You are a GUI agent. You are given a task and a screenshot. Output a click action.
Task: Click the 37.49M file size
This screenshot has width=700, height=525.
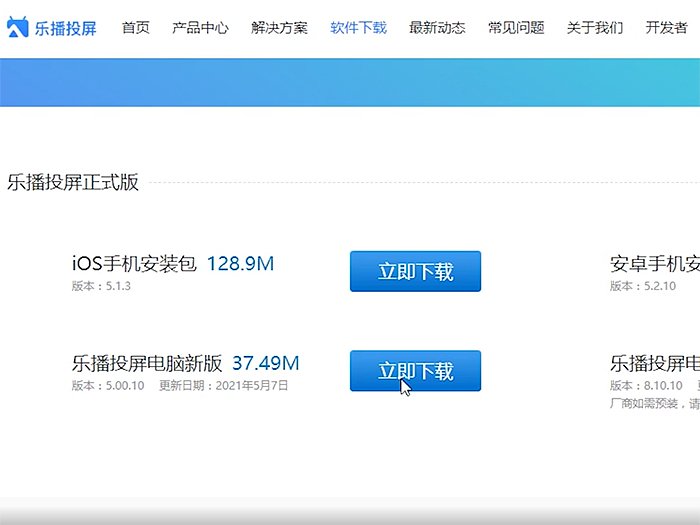click(x=266, y=363)
